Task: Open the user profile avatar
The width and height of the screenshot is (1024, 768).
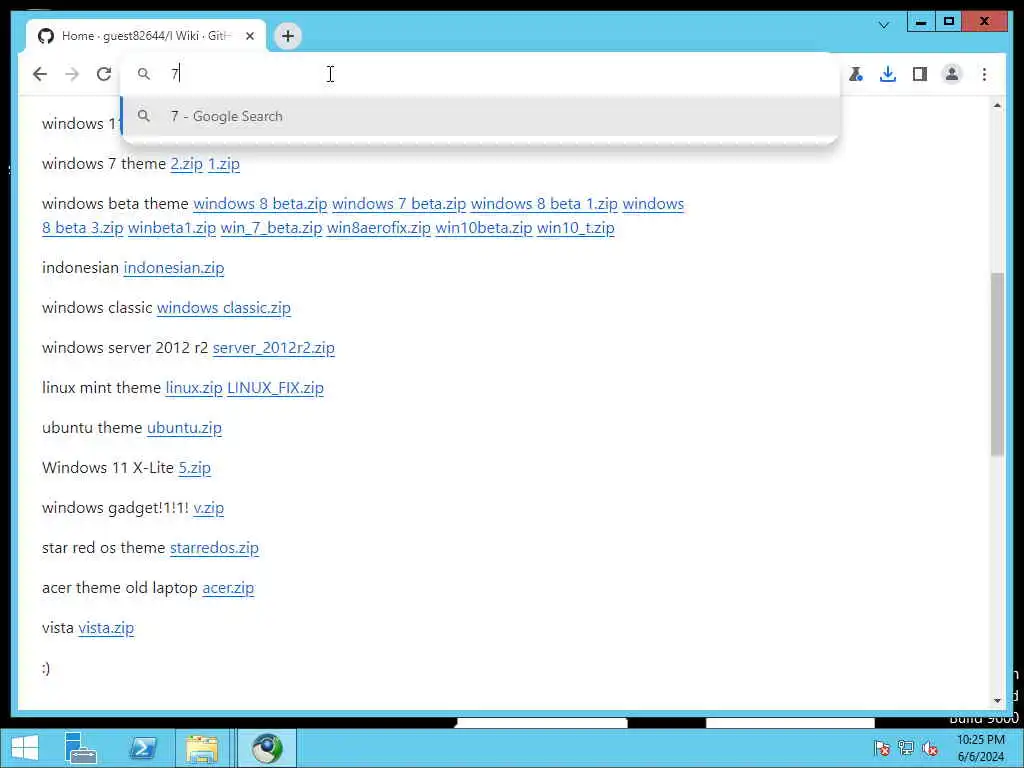Action: (952, 74)
